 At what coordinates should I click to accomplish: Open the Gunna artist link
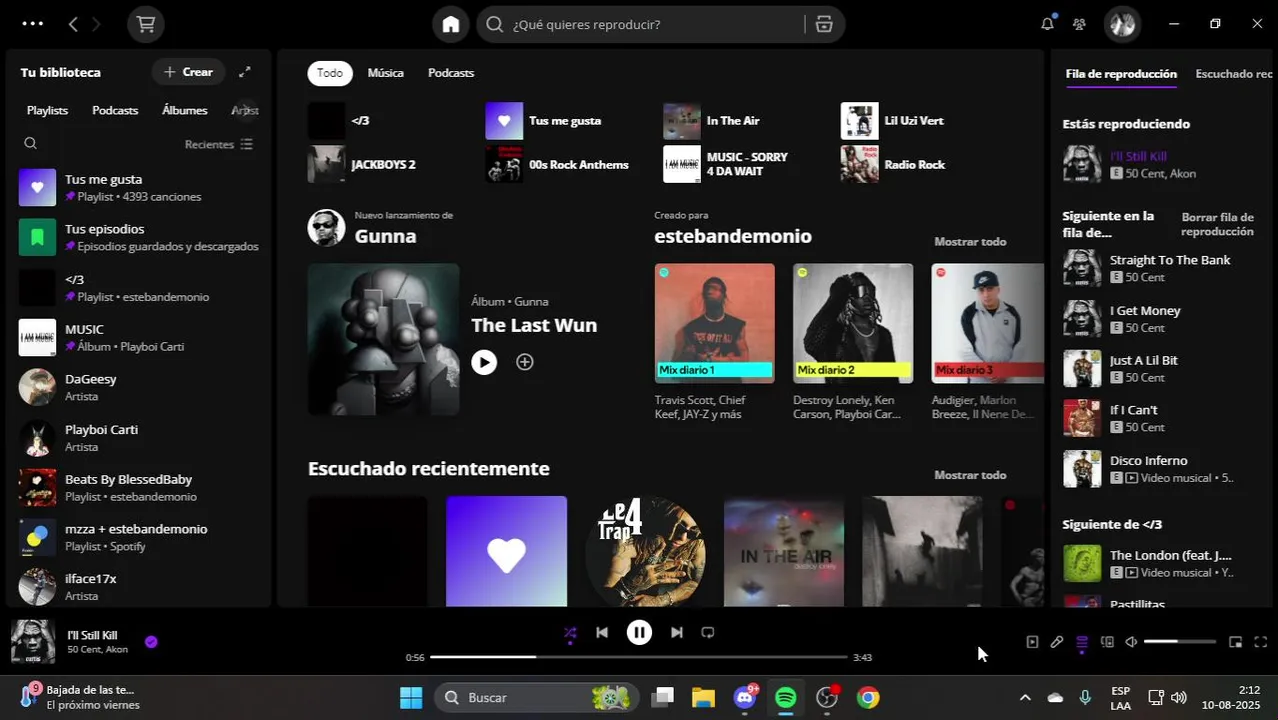[385, 236]
